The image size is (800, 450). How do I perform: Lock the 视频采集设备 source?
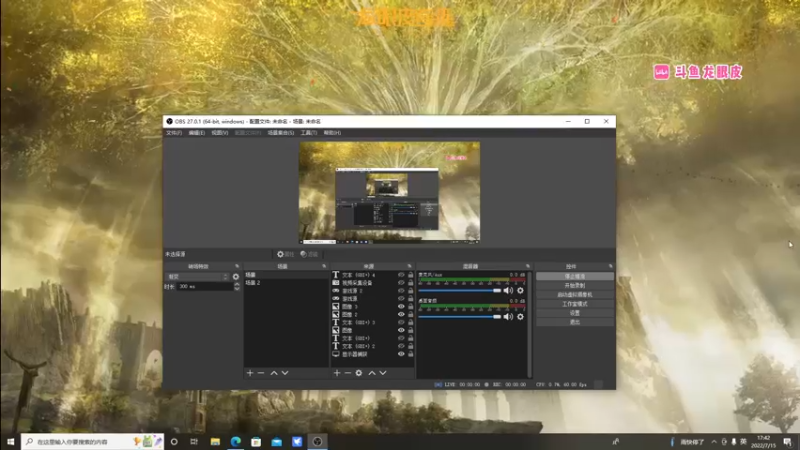click(x=410, y=283)
